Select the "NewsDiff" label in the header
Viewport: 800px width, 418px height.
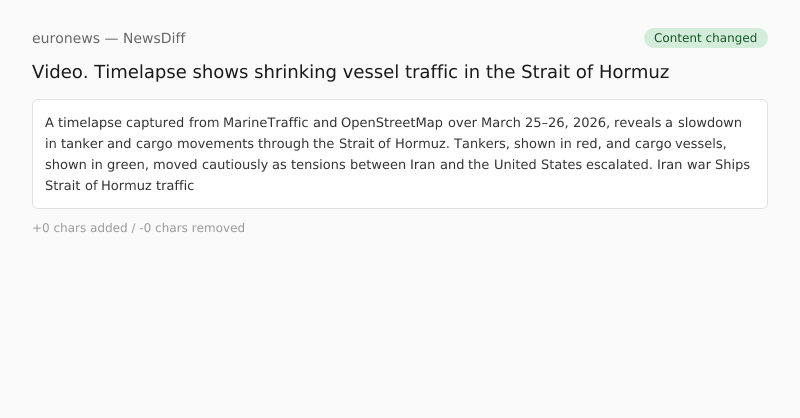click(154, 38)
